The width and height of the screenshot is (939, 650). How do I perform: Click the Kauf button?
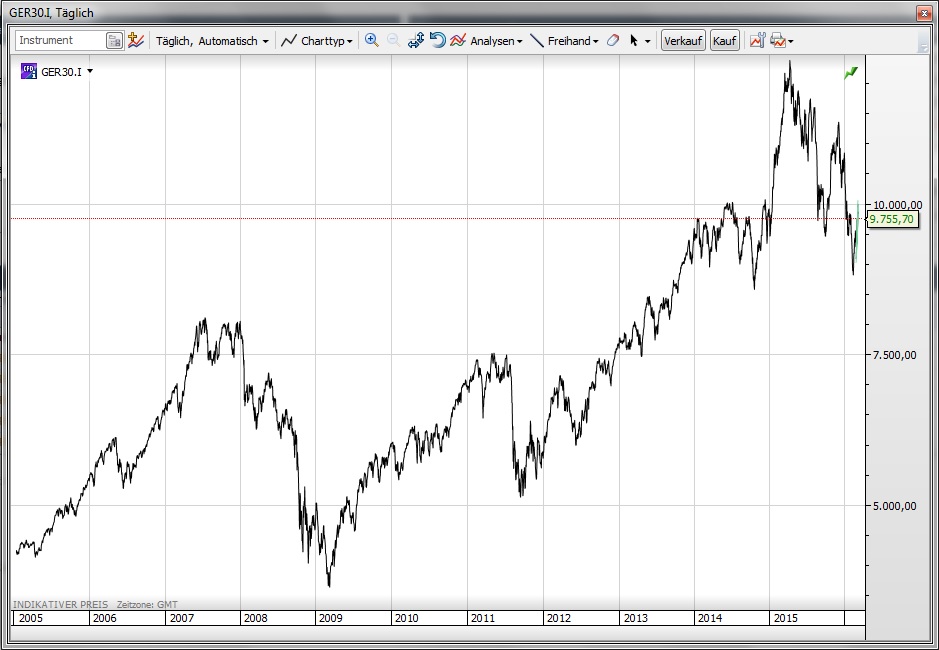725,41
